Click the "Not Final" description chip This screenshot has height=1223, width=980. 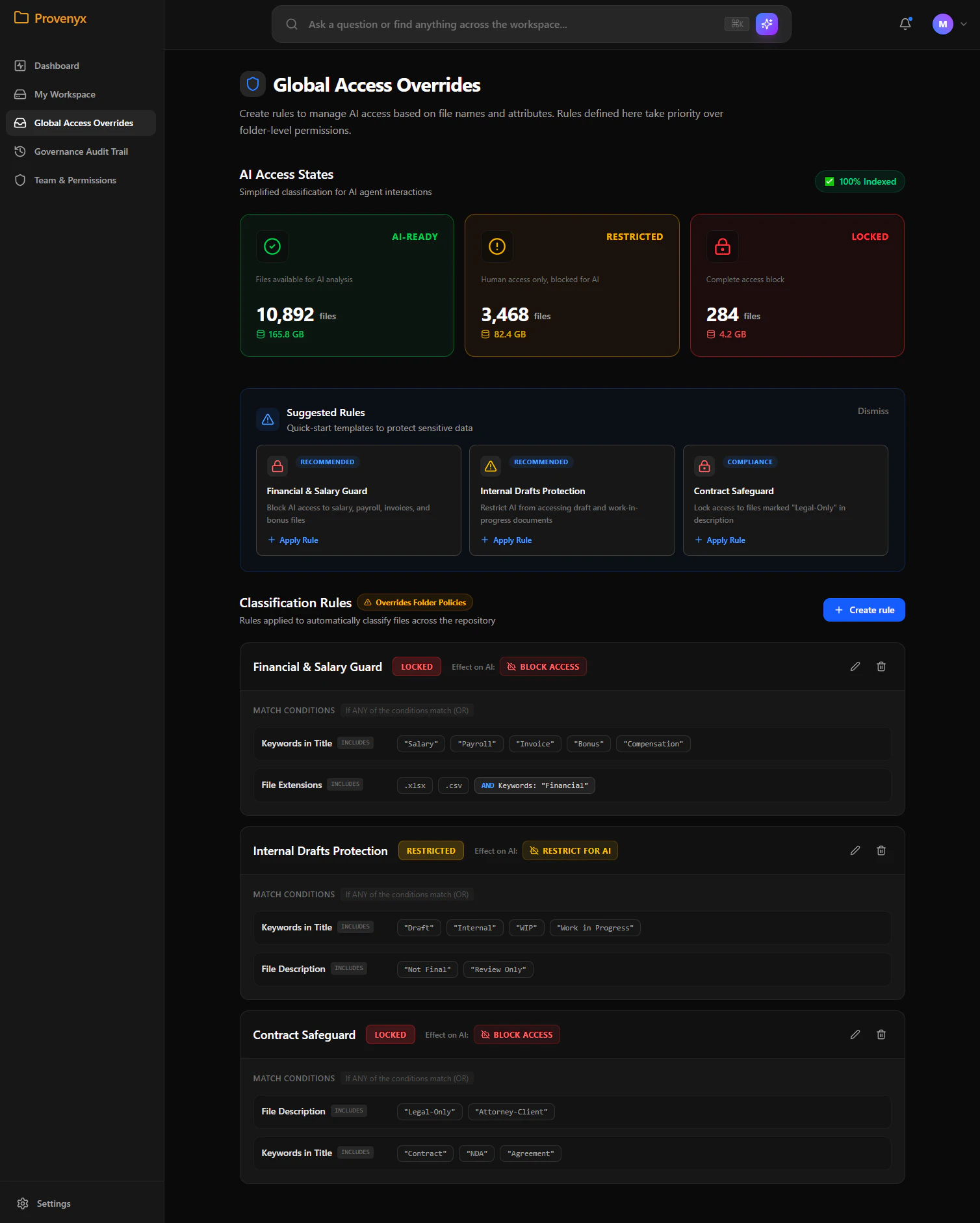click(428, 969)
